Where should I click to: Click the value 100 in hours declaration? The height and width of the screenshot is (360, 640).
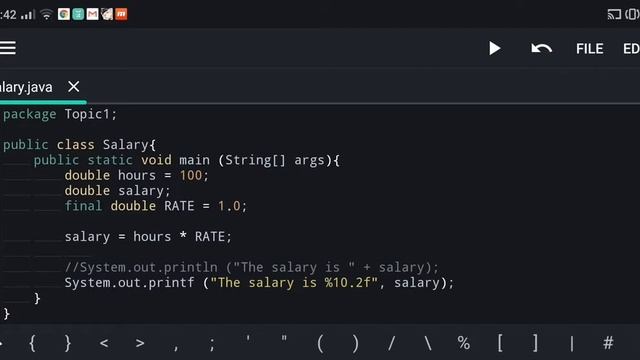tap(191, 176)
